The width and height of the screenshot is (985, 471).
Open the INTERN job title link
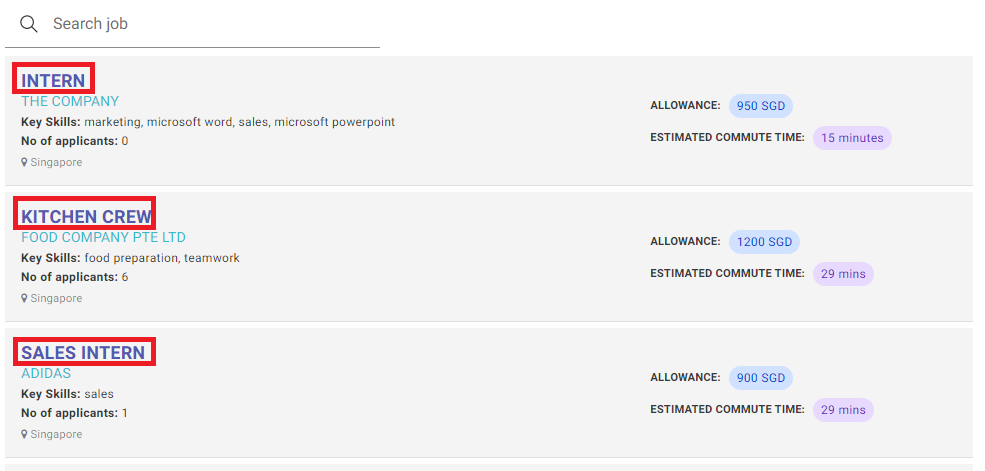click(x=53, y=80)
